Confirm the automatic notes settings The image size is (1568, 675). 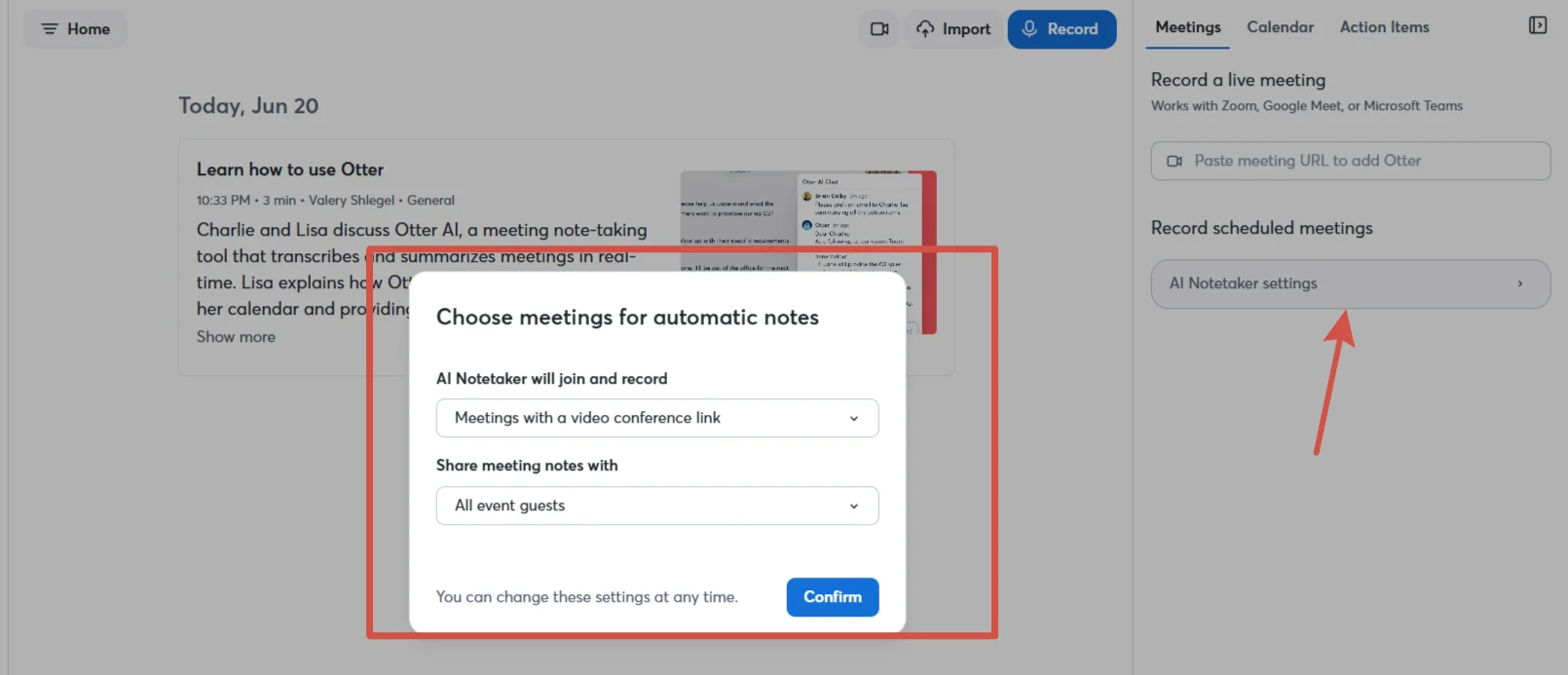point(833,597)
